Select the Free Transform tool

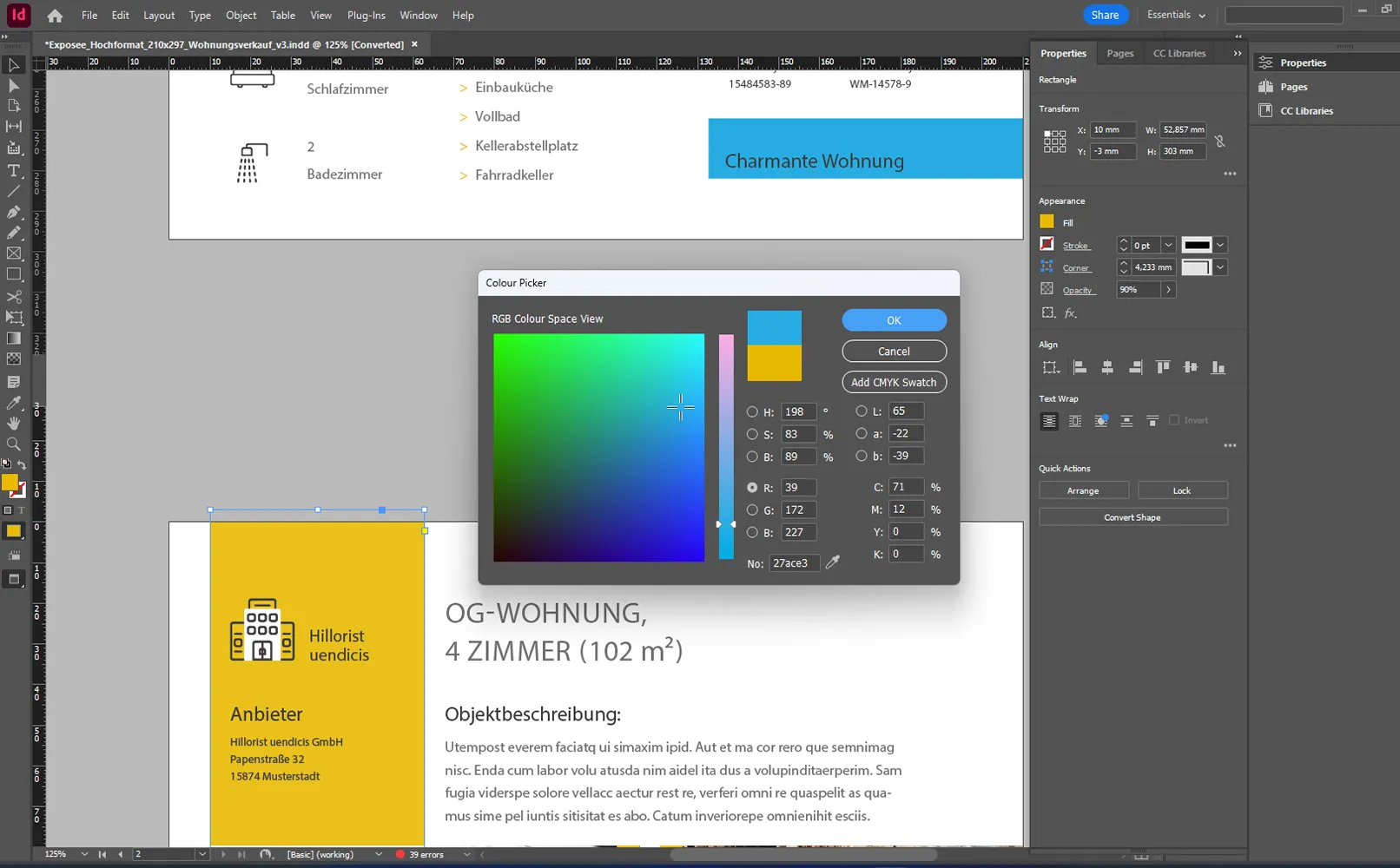coord(14,318)
